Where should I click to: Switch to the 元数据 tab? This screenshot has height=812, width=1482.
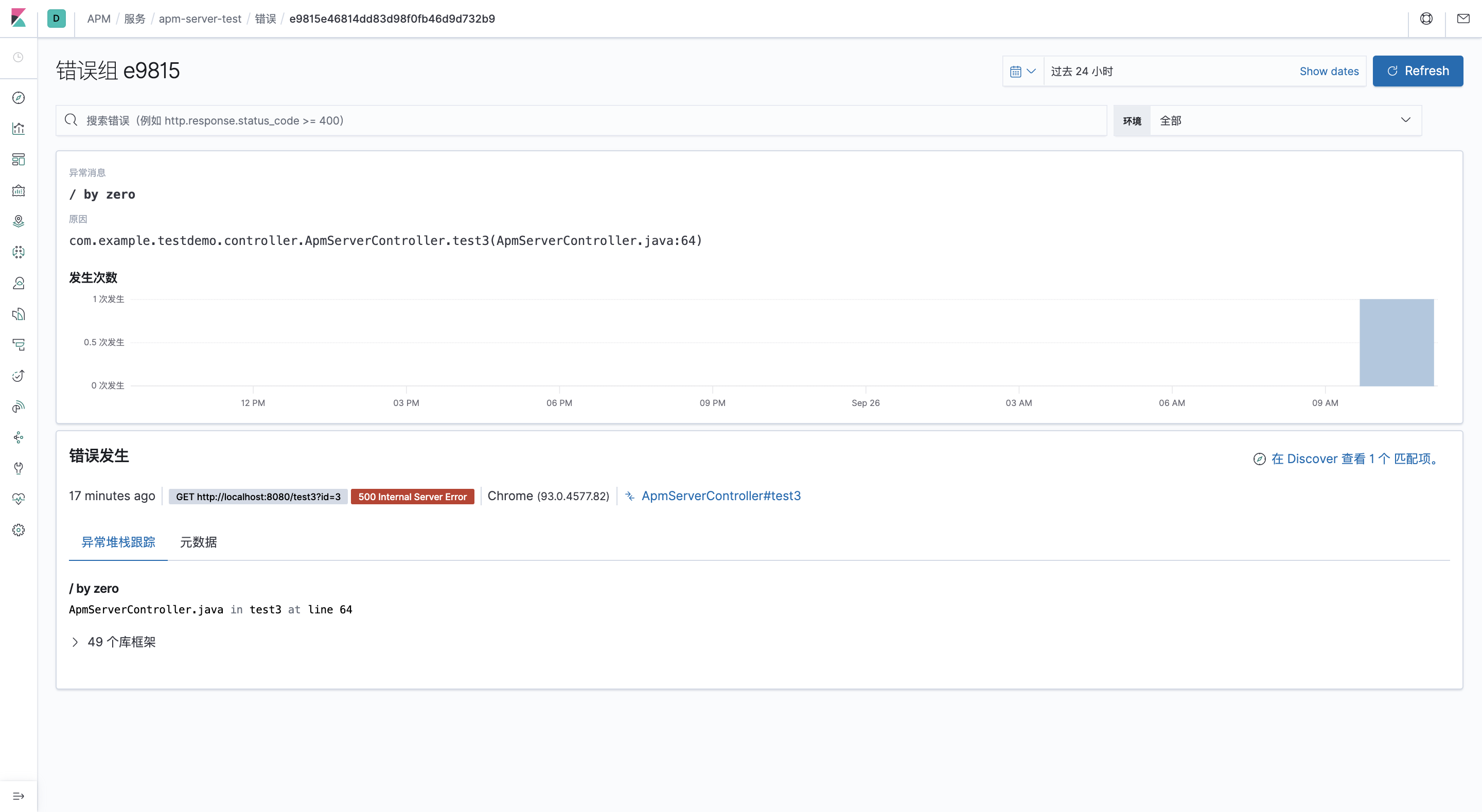pyautogui.click(x=198, y=542)
